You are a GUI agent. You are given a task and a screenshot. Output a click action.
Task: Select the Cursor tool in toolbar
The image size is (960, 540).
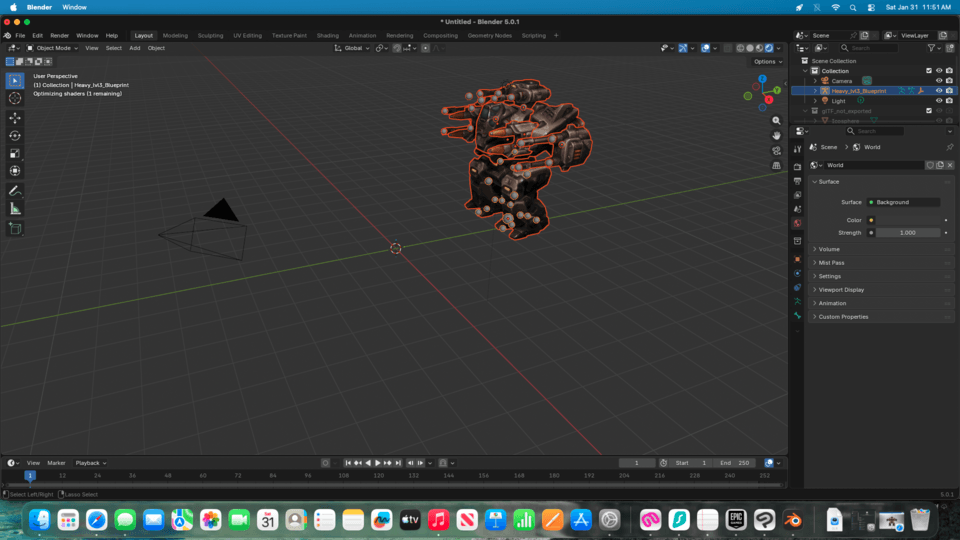15,99
